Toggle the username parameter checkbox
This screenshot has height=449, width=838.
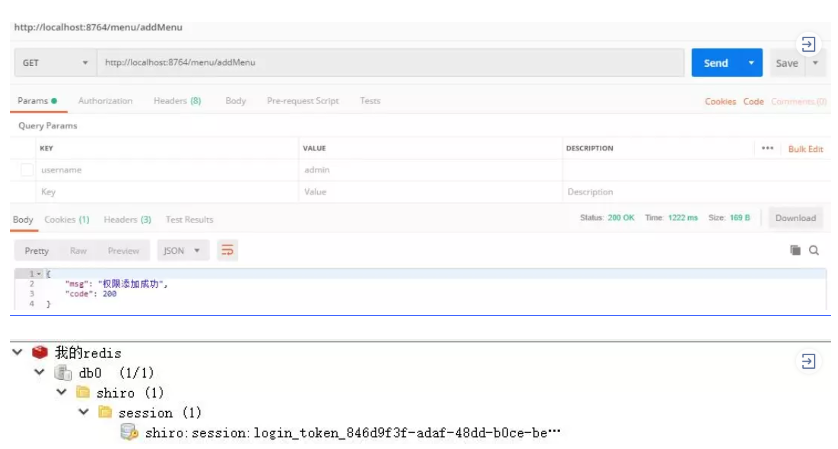pyautogui.click(x=27, y=170)
